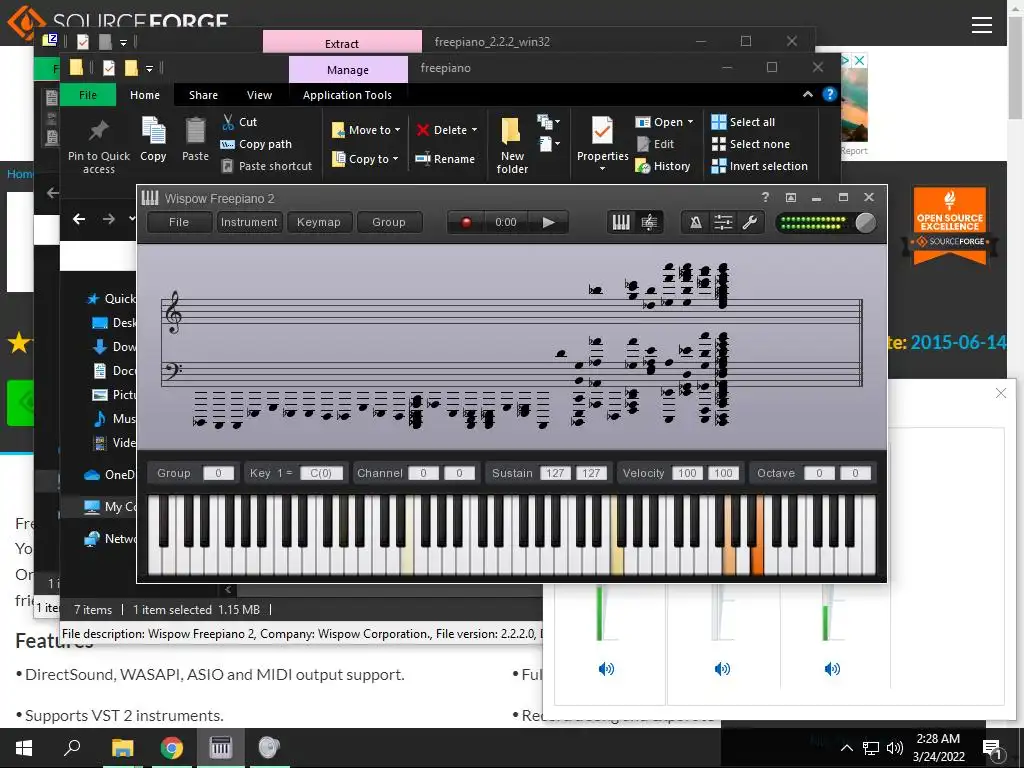The width and height of the screenshot is (1024, 768).
Task: Click the 0:00 playback time display
Action: point(505,222)
